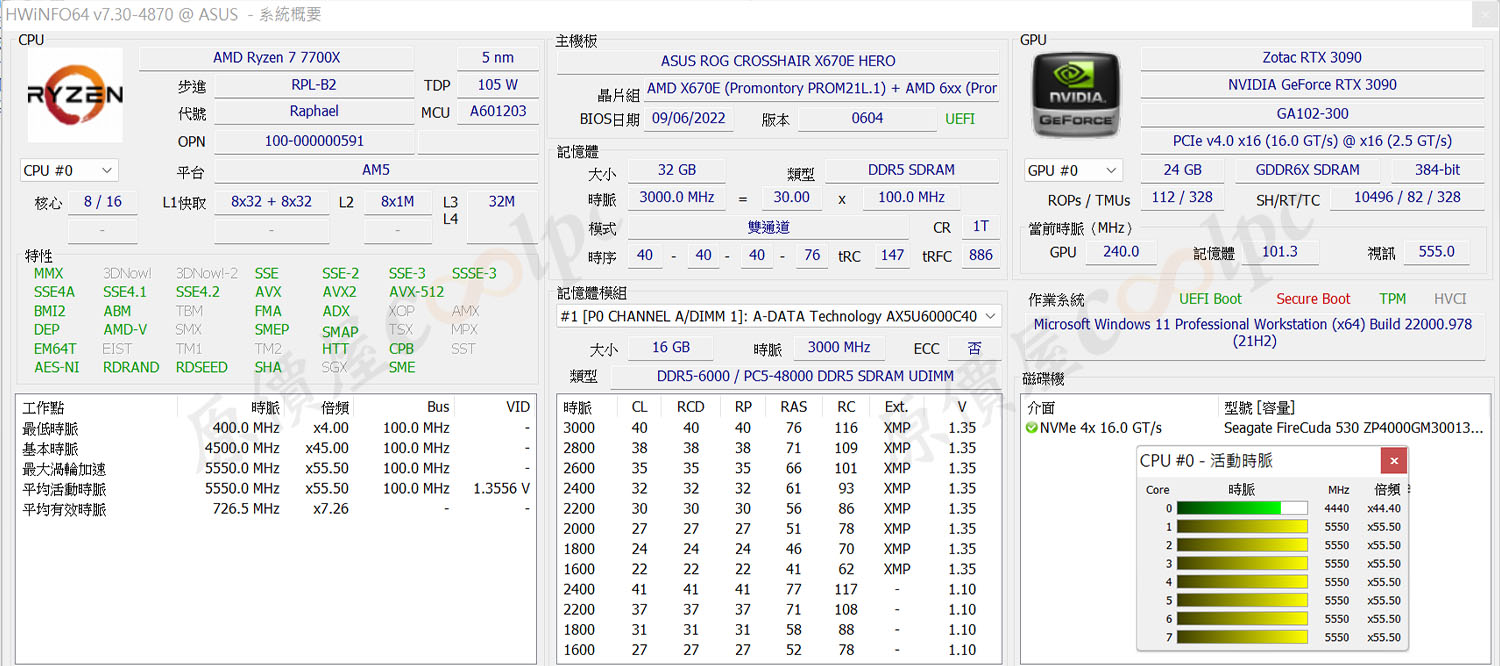Screen dimensions: 1500x666
Task: Click the DDR5-6000 / PC5-48000 module type field
Action: 805,376
